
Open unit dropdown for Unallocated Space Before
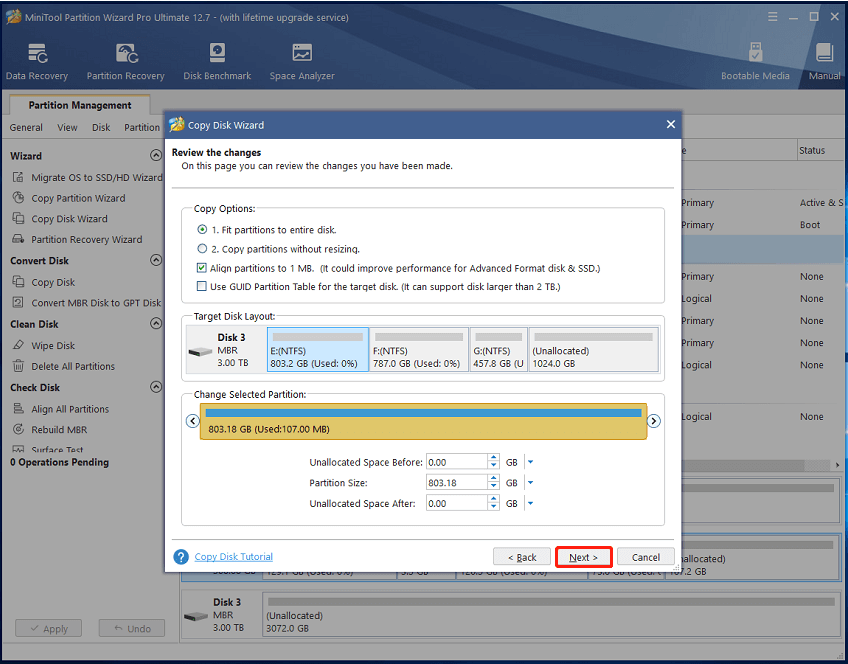(531, 462)
